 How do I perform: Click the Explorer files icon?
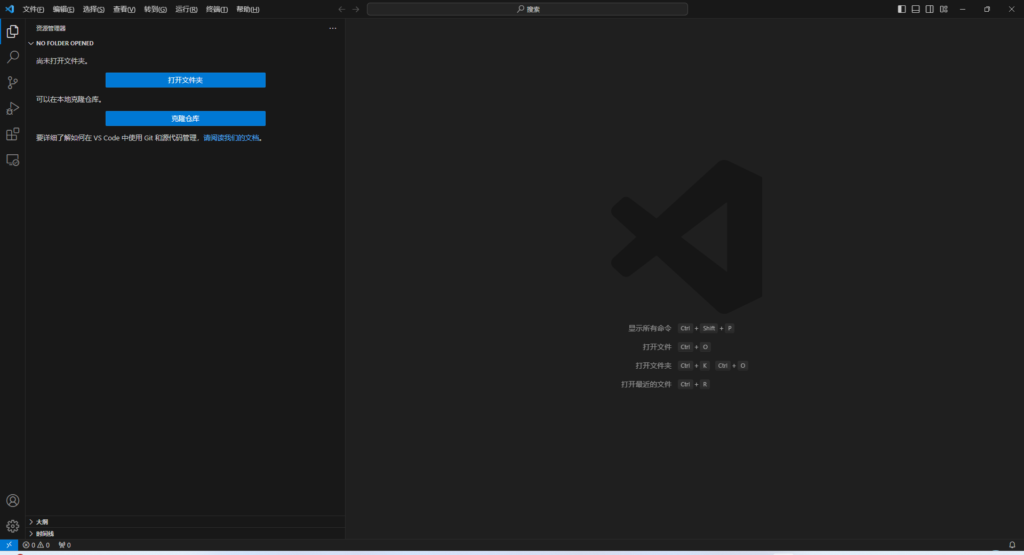click(13, 31)
